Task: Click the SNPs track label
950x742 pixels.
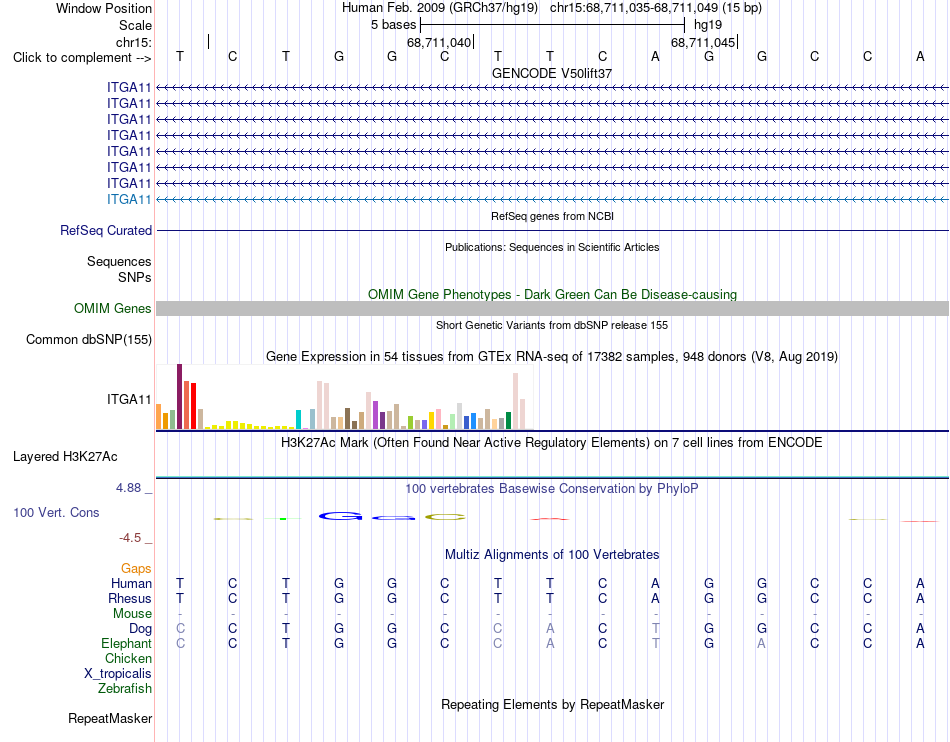Action: click(135, 277)
